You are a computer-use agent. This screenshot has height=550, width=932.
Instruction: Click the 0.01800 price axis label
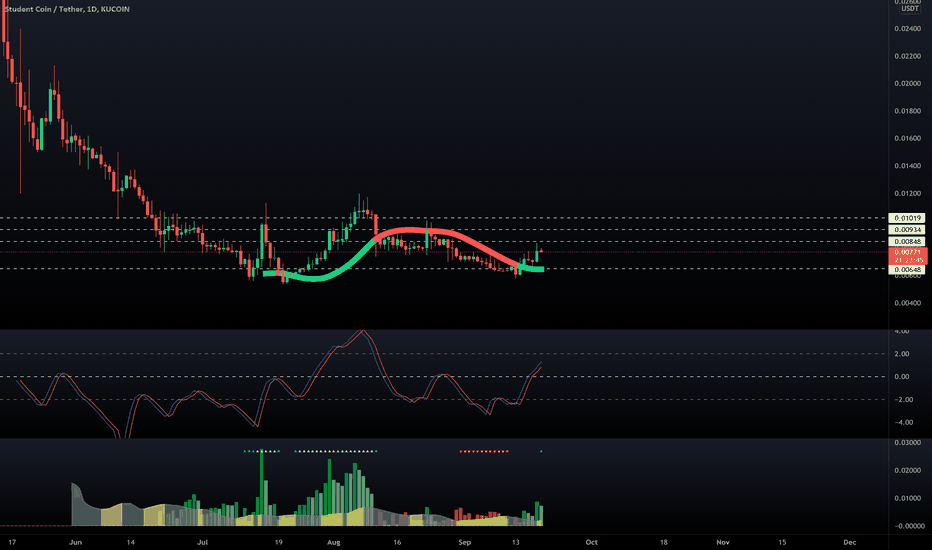point(908,111)
